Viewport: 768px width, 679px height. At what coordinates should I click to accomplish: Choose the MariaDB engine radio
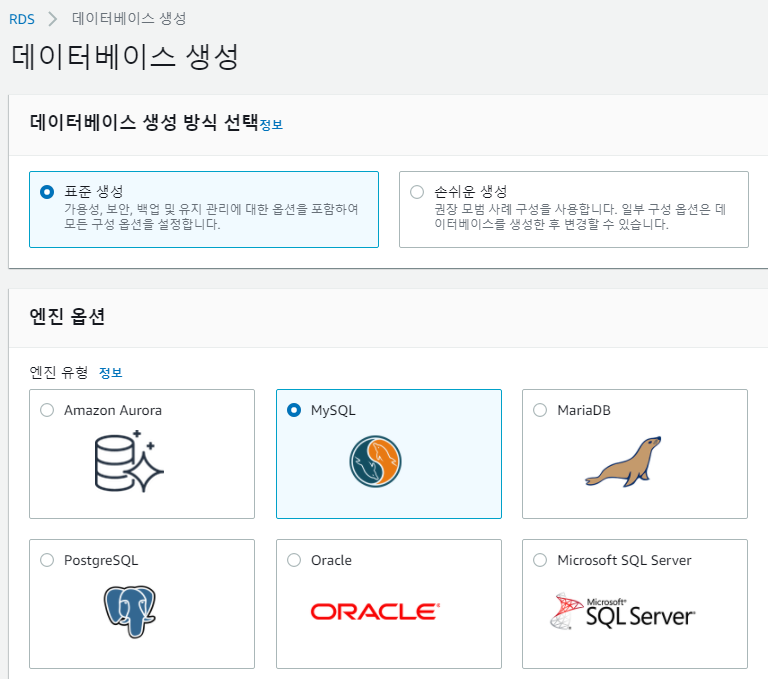click(x=540, y=410)
